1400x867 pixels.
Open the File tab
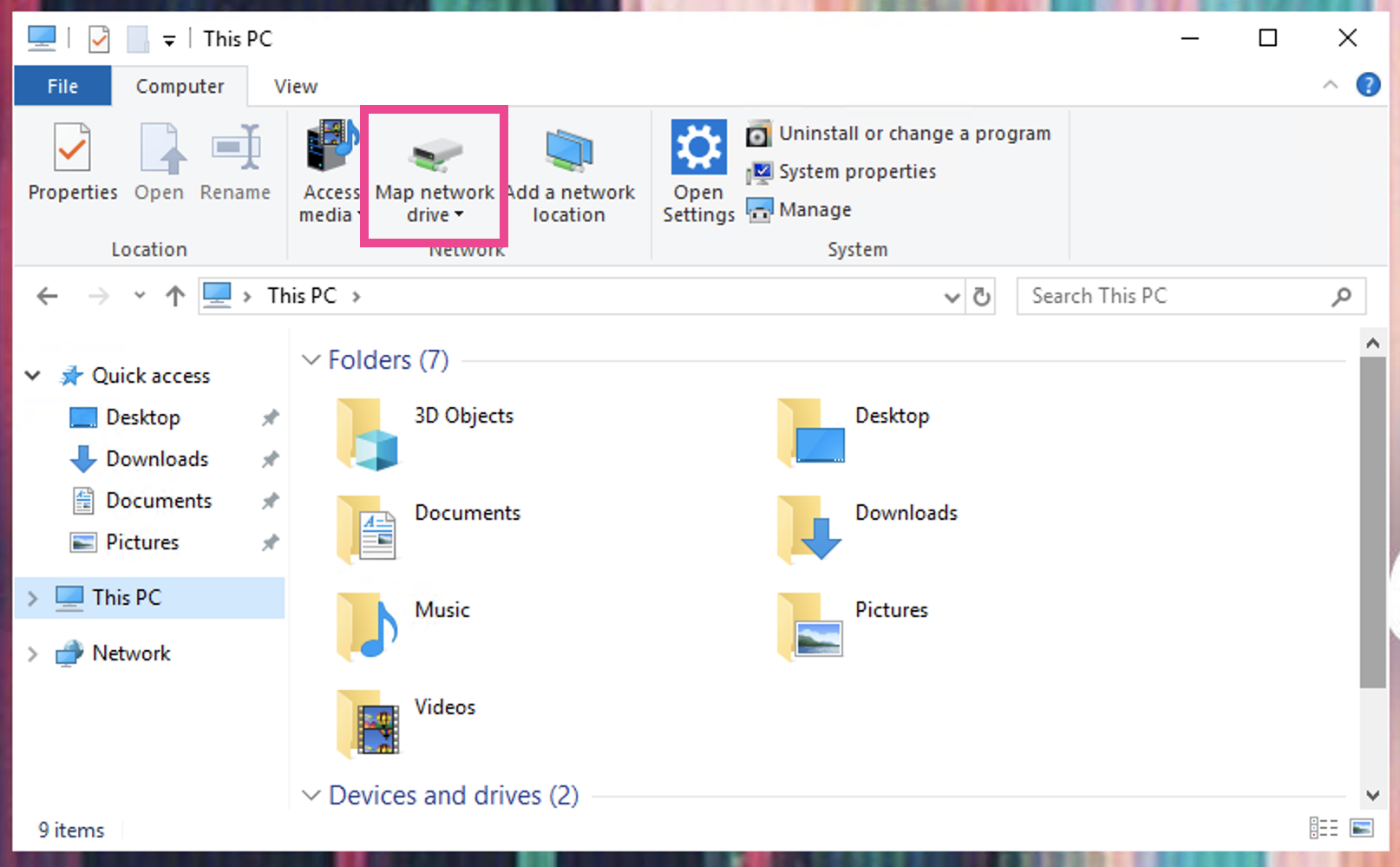point(62,86)
